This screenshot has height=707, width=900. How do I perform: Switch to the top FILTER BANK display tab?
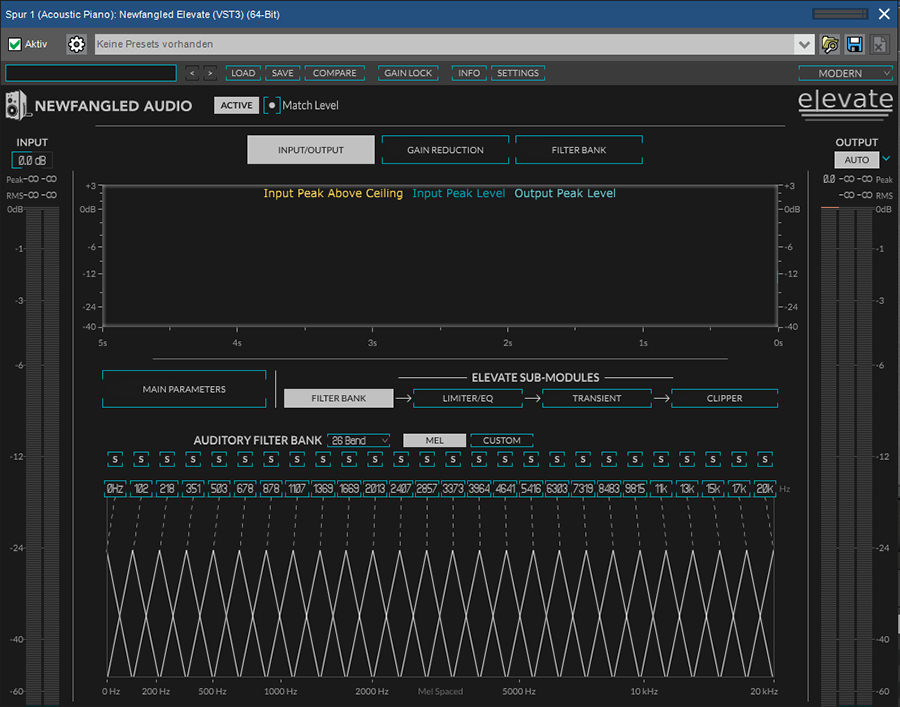coord(579,150)
